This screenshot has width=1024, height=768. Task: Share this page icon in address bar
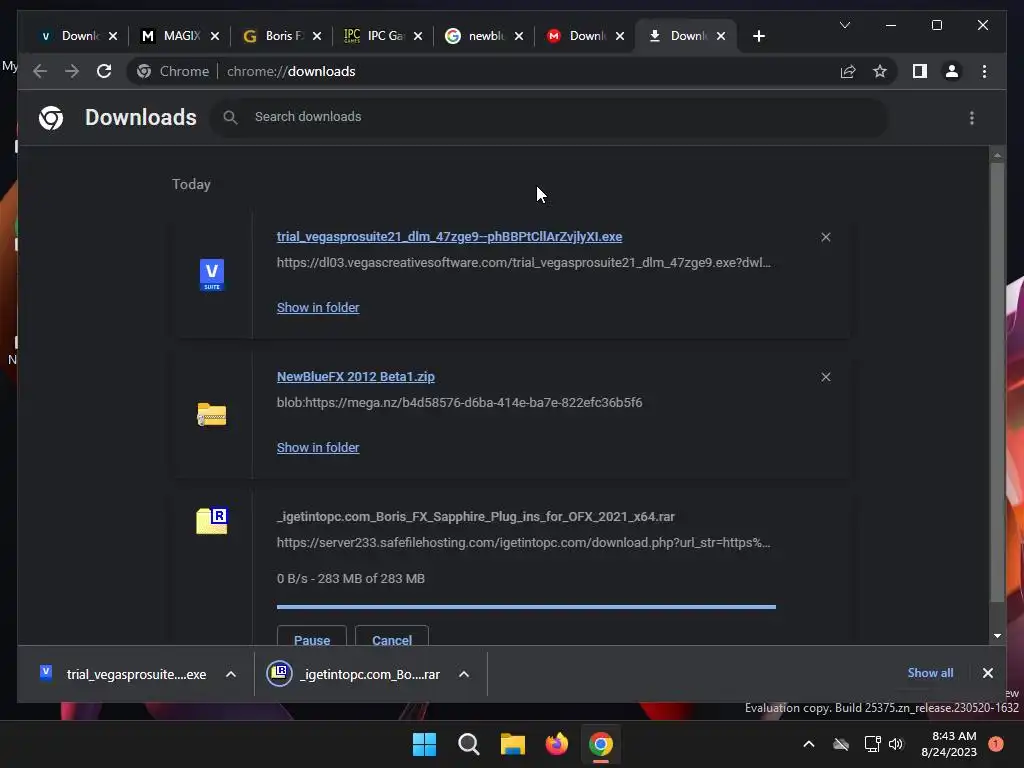848,71
